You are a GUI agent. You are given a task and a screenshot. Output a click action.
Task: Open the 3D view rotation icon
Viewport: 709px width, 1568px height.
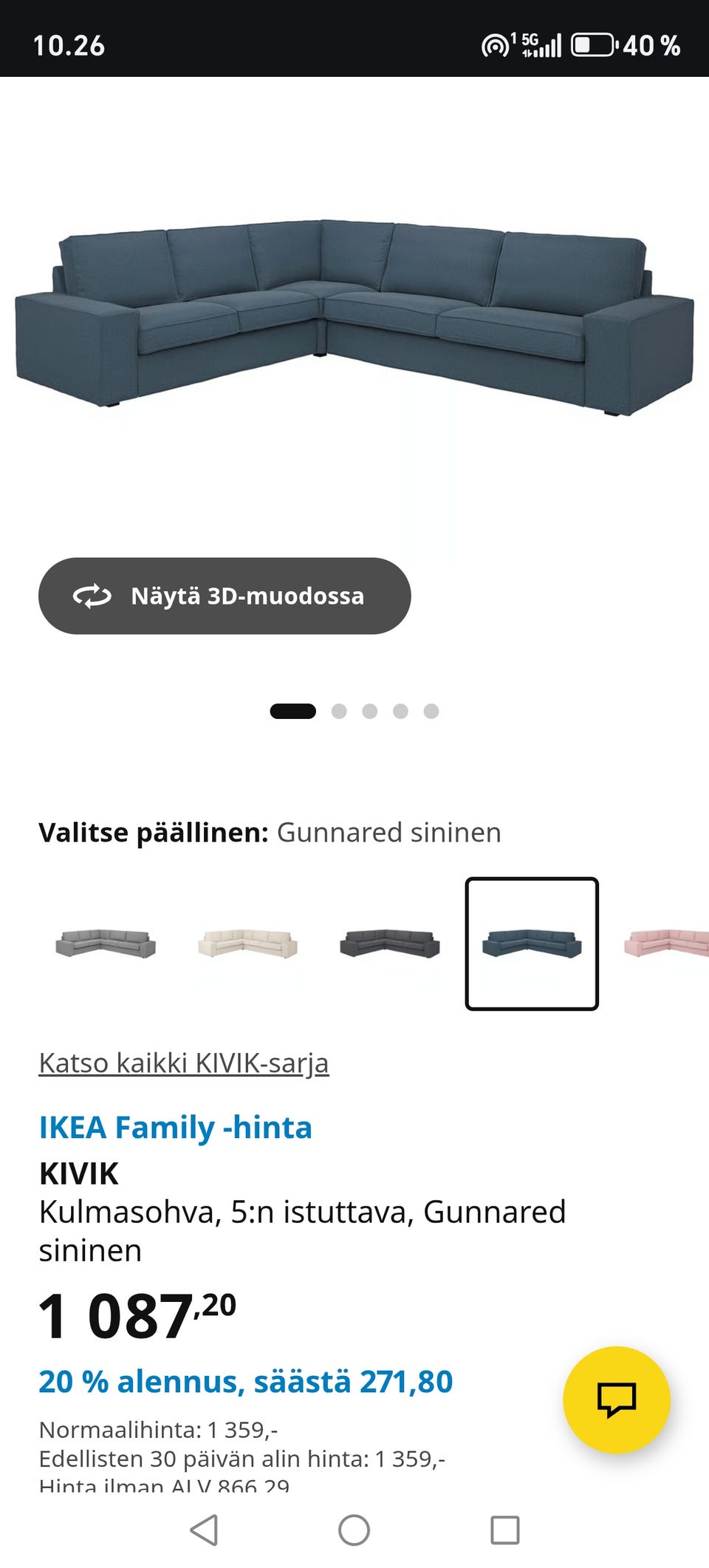[x=92, y=596]
